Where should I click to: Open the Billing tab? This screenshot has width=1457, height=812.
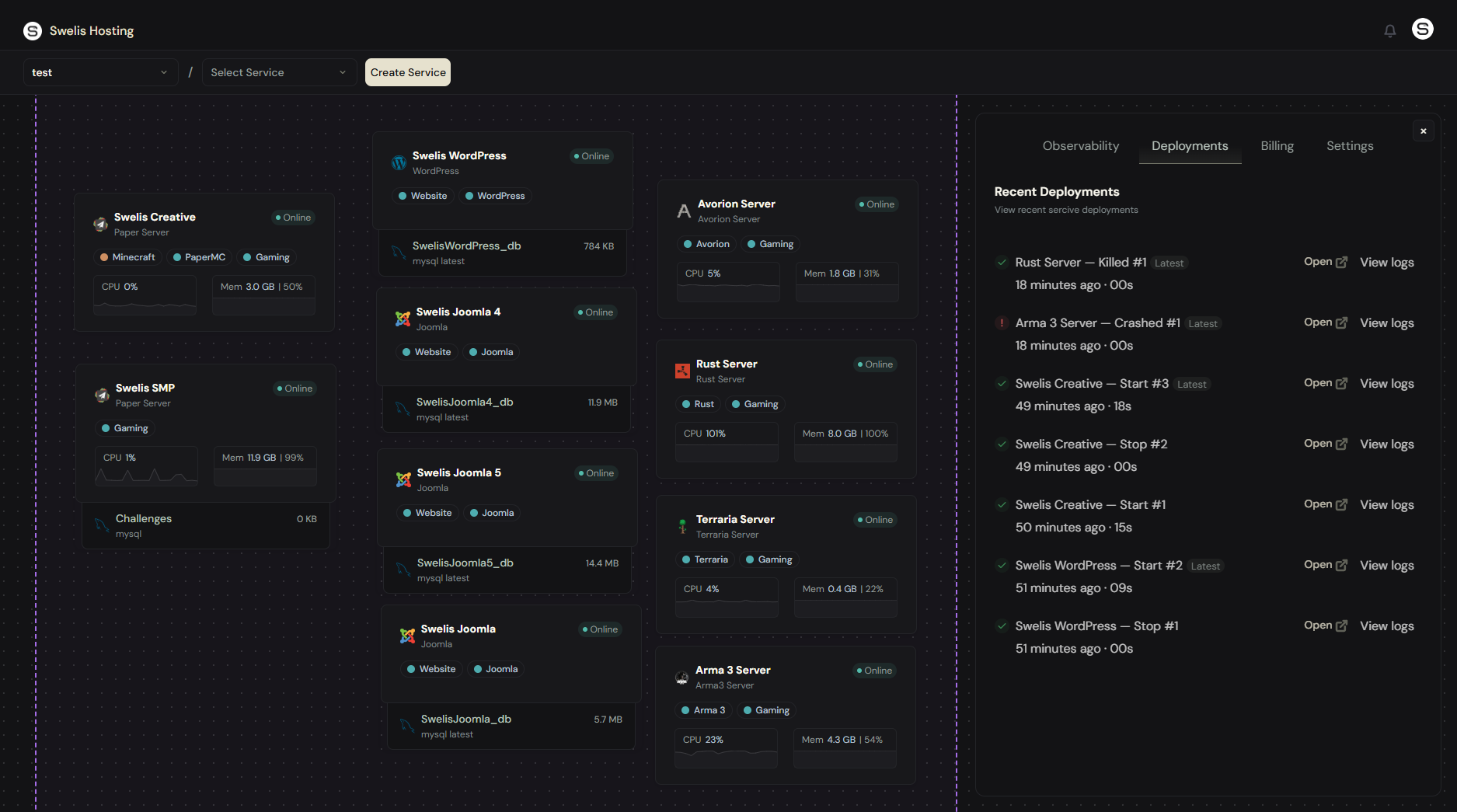(1277, 146)
